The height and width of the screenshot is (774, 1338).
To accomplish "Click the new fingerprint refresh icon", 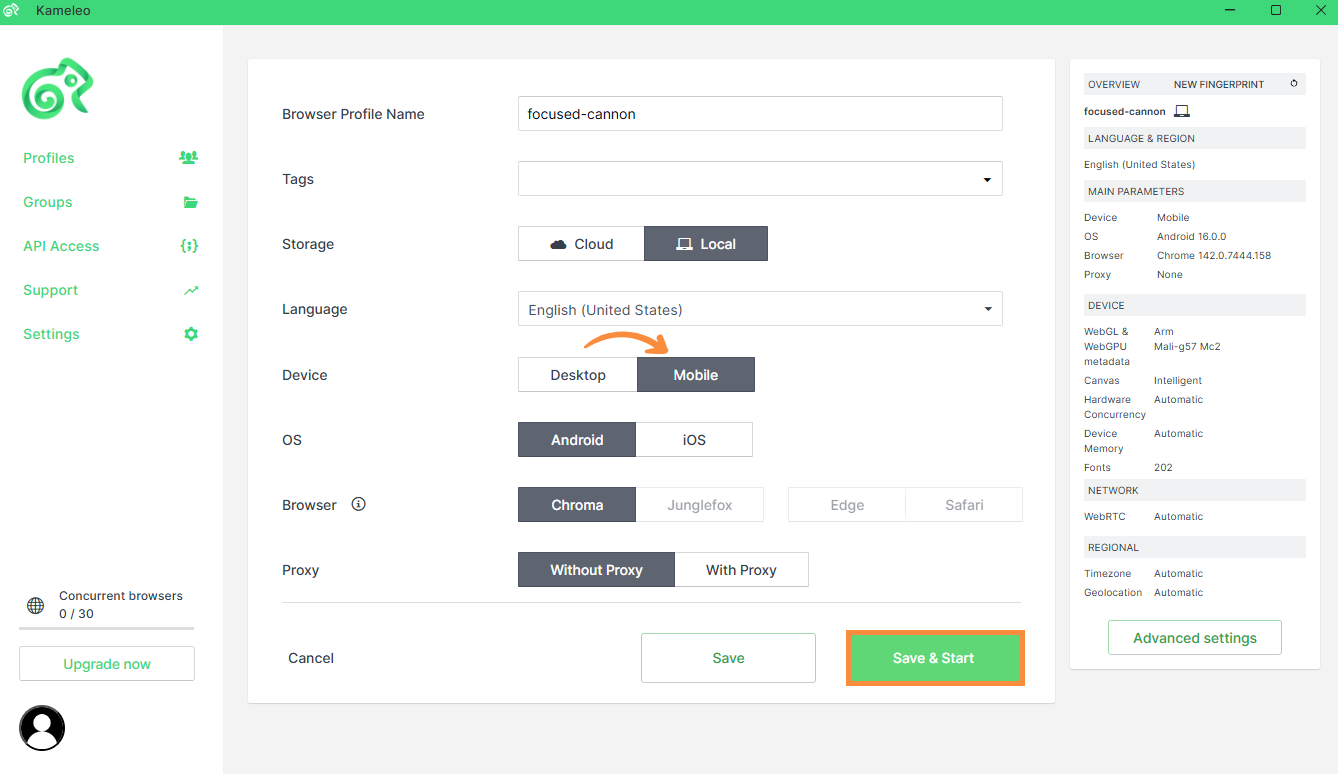I will tap(1294, 84).
